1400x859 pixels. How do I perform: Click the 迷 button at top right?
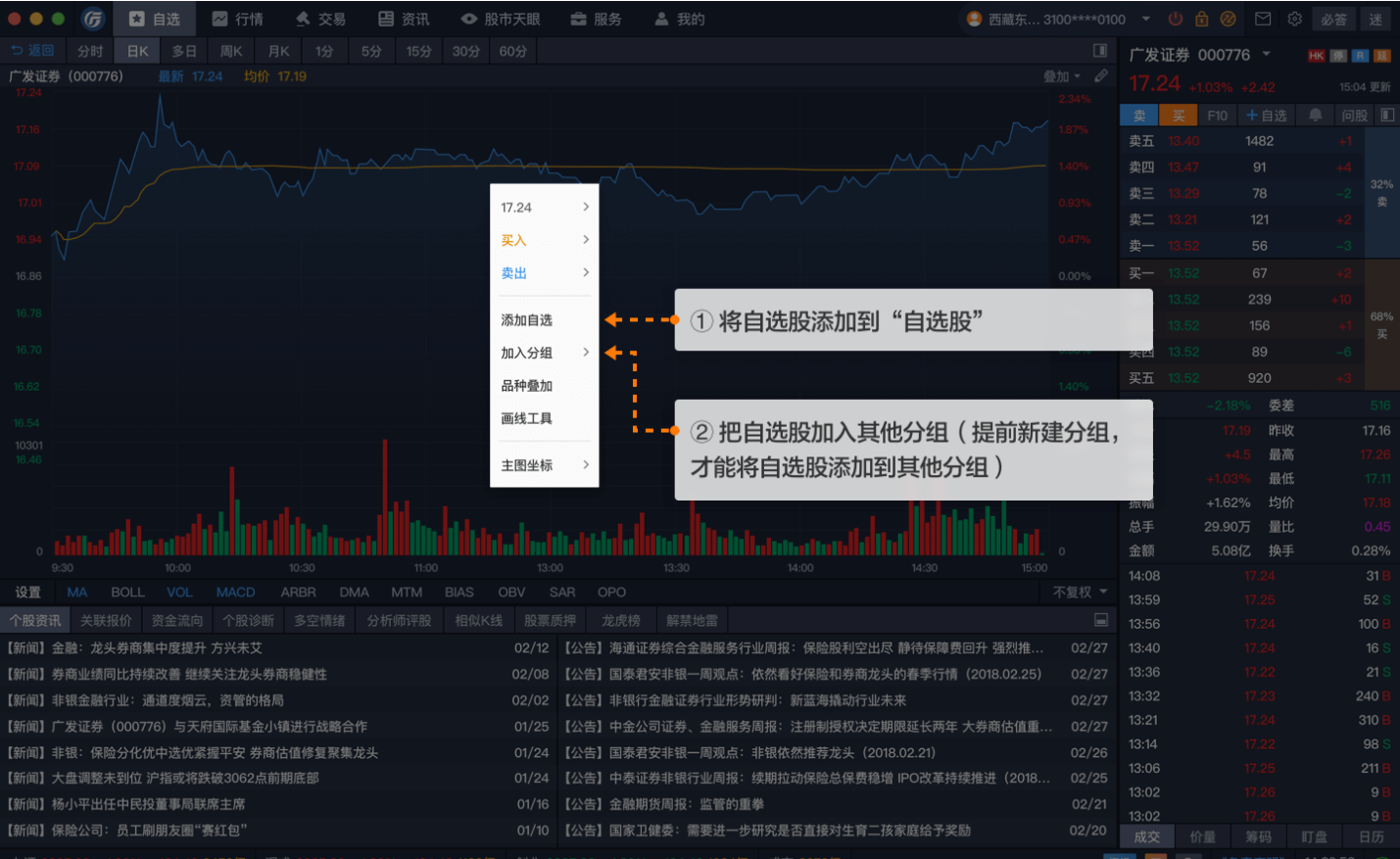click(1376, 19)
